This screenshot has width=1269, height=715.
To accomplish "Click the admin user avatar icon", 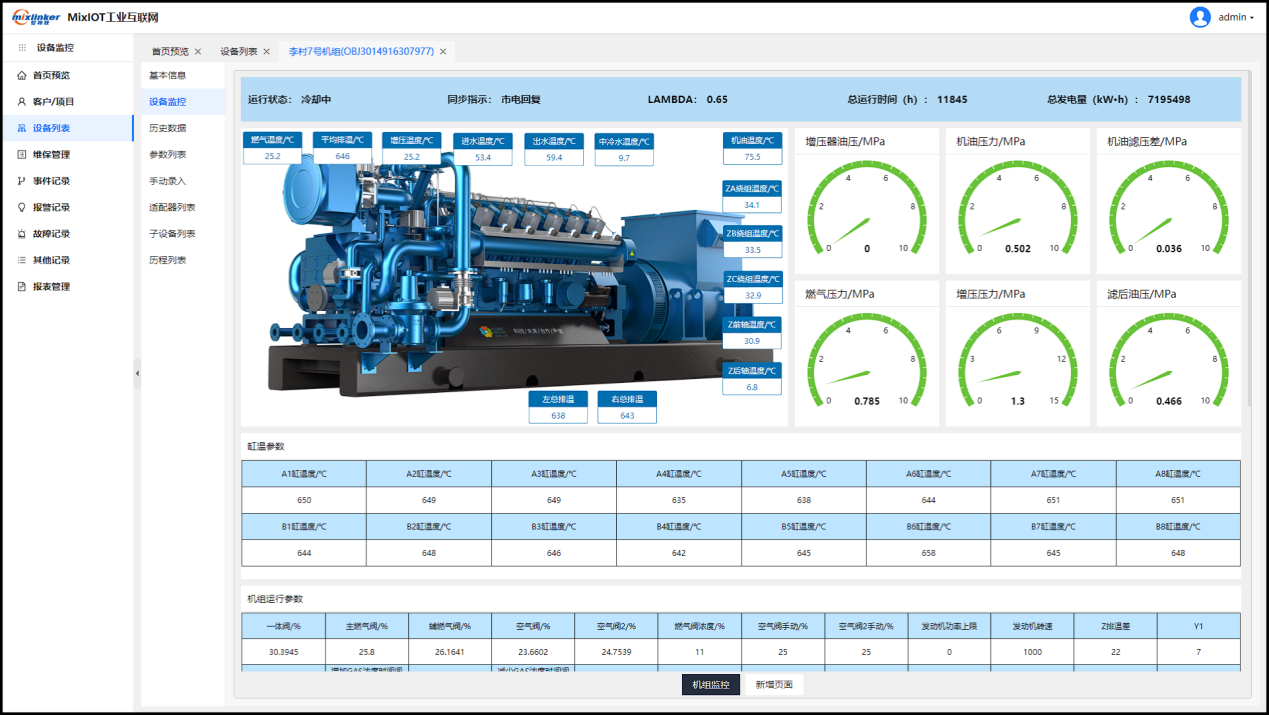I will (x=1200, y=17).
